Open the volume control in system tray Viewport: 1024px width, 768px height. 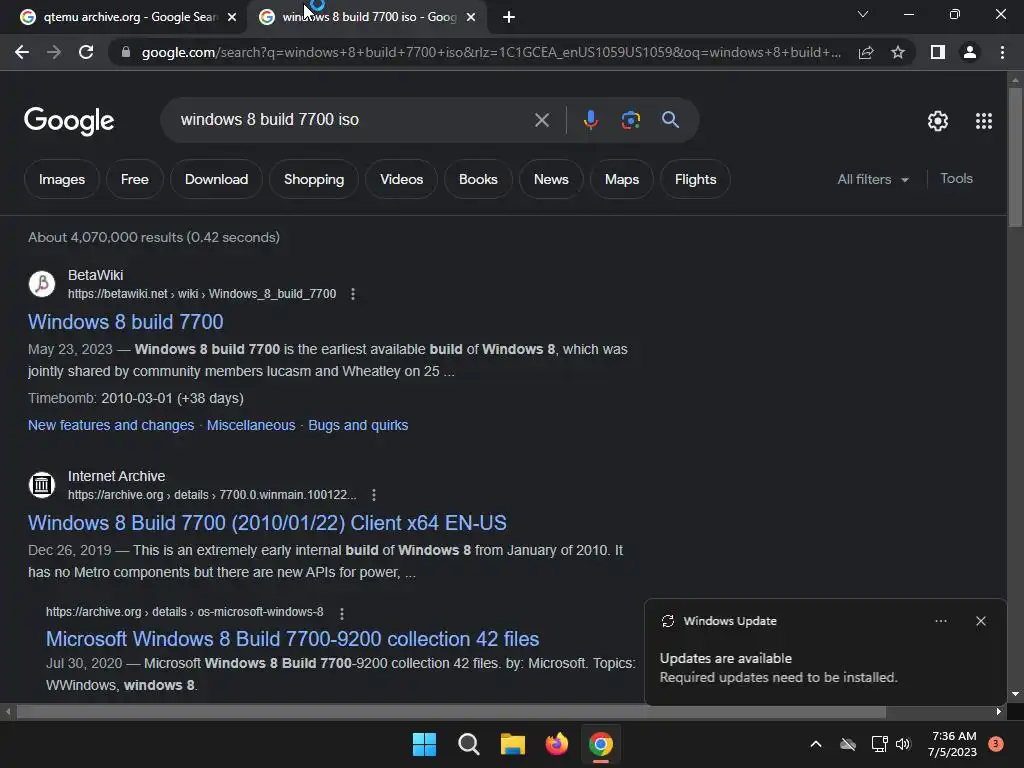903,744
